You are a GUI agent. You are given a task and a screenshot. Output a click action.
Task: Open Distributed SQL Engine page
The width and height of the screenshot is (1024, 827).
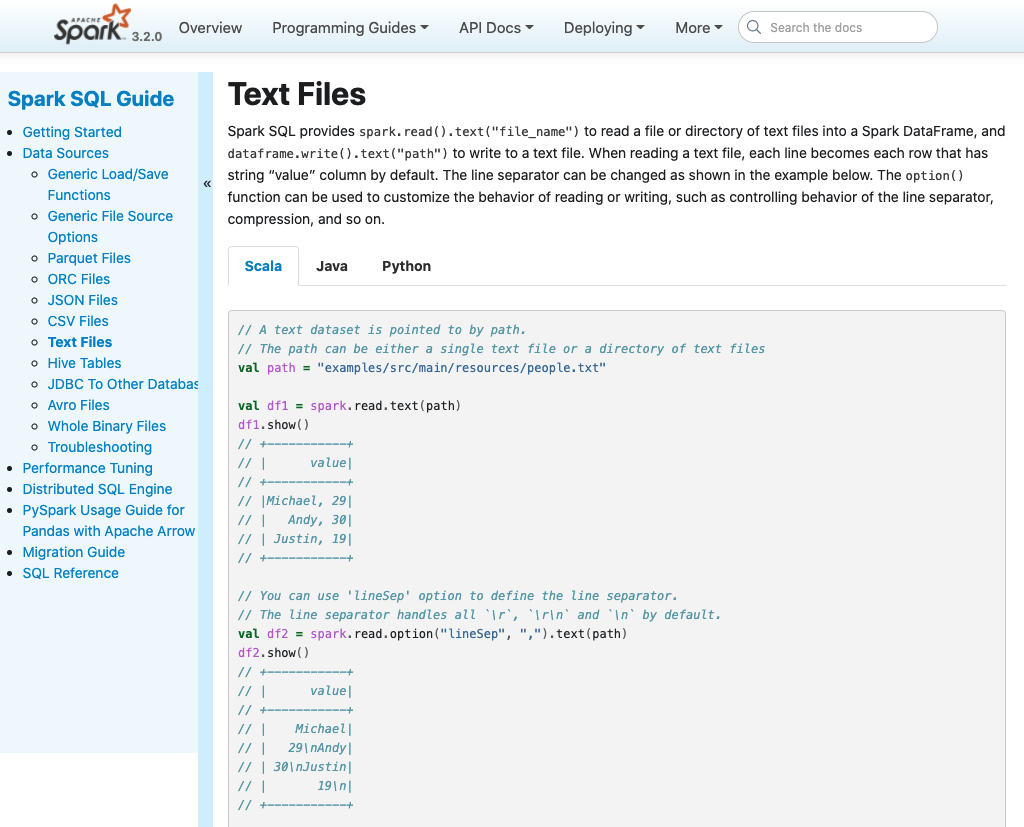(x=97, y=489)
